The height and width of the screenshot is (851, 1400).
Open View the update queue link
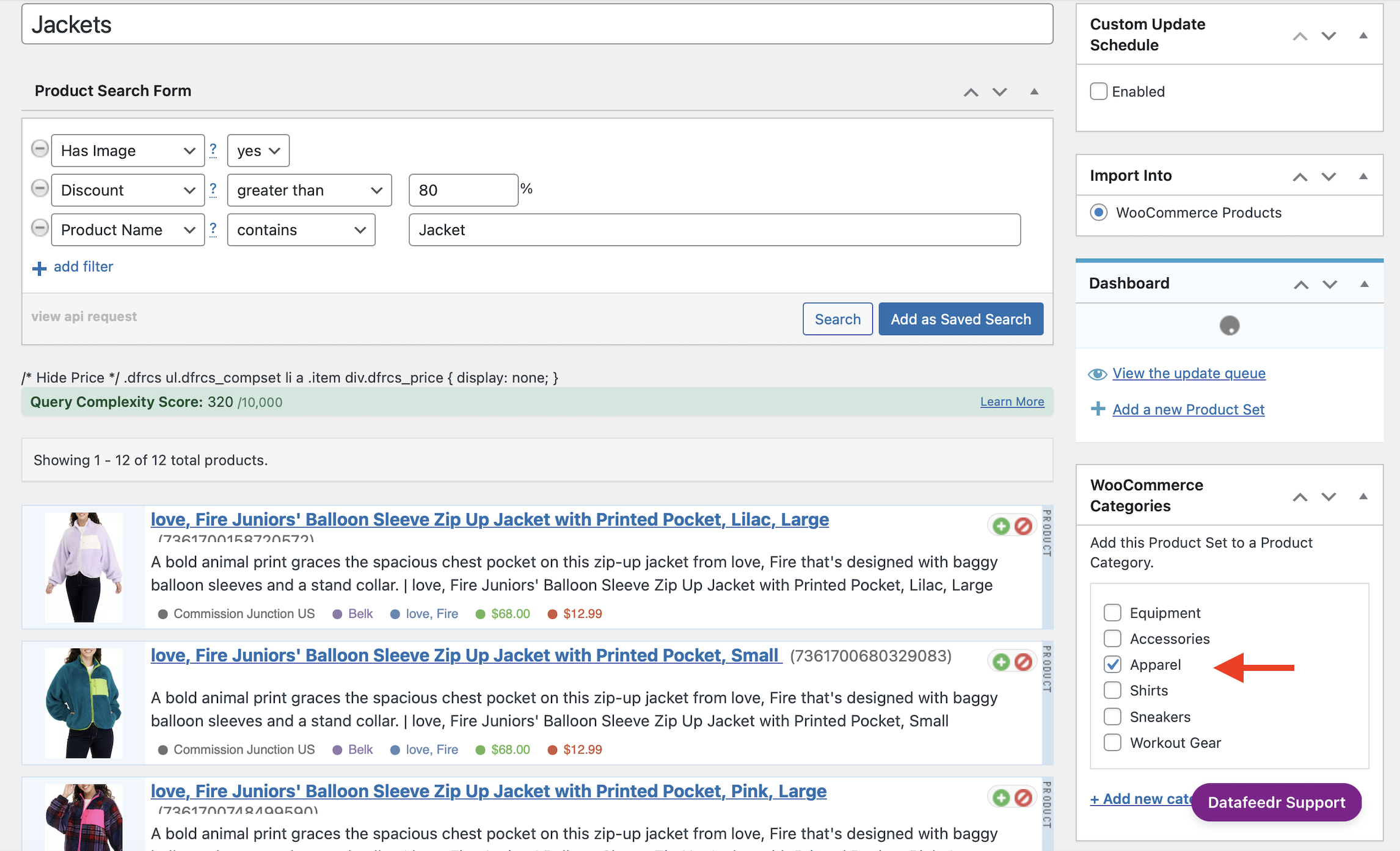tap(1189, 373)
